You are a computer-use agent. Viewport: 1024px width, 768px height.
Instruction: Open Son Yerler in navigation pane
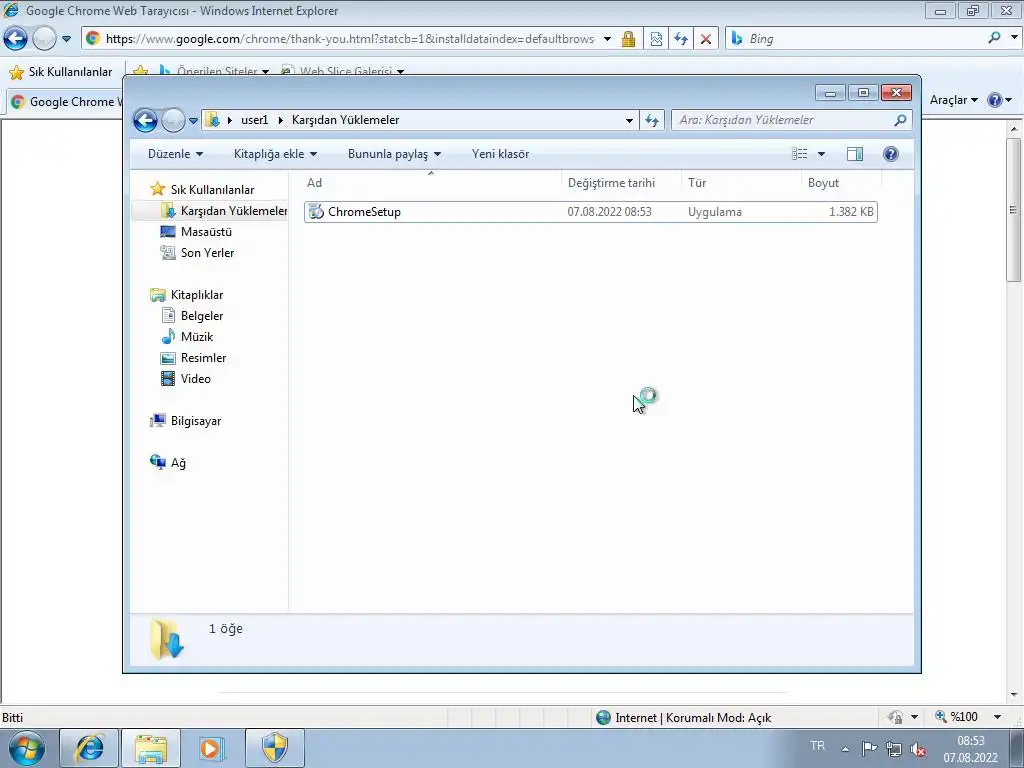[x=207, y=253]
